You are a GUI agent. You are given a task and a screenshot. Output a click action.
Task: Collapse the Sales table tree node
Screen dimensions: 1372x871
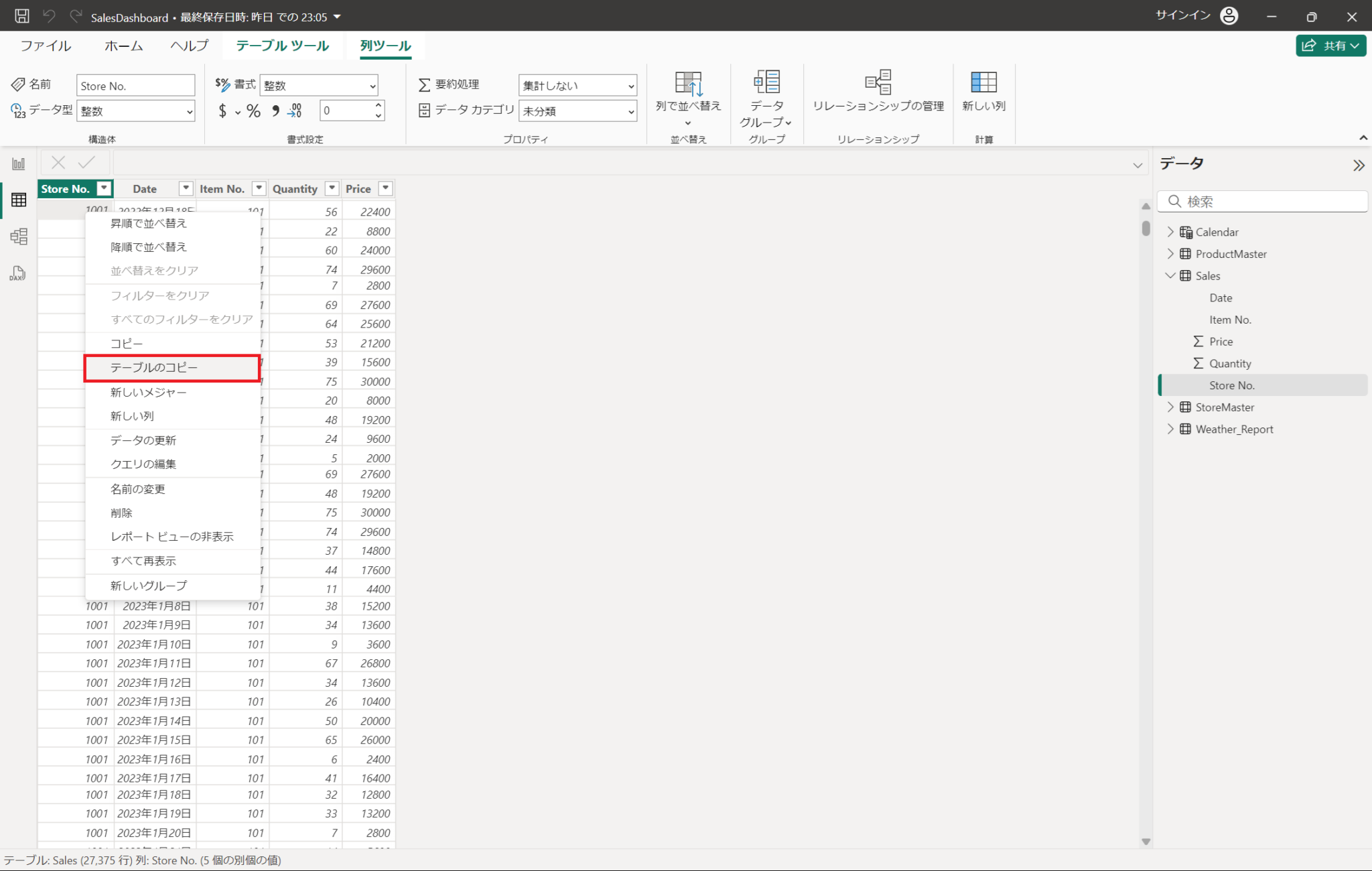[x=1170, y=275]
